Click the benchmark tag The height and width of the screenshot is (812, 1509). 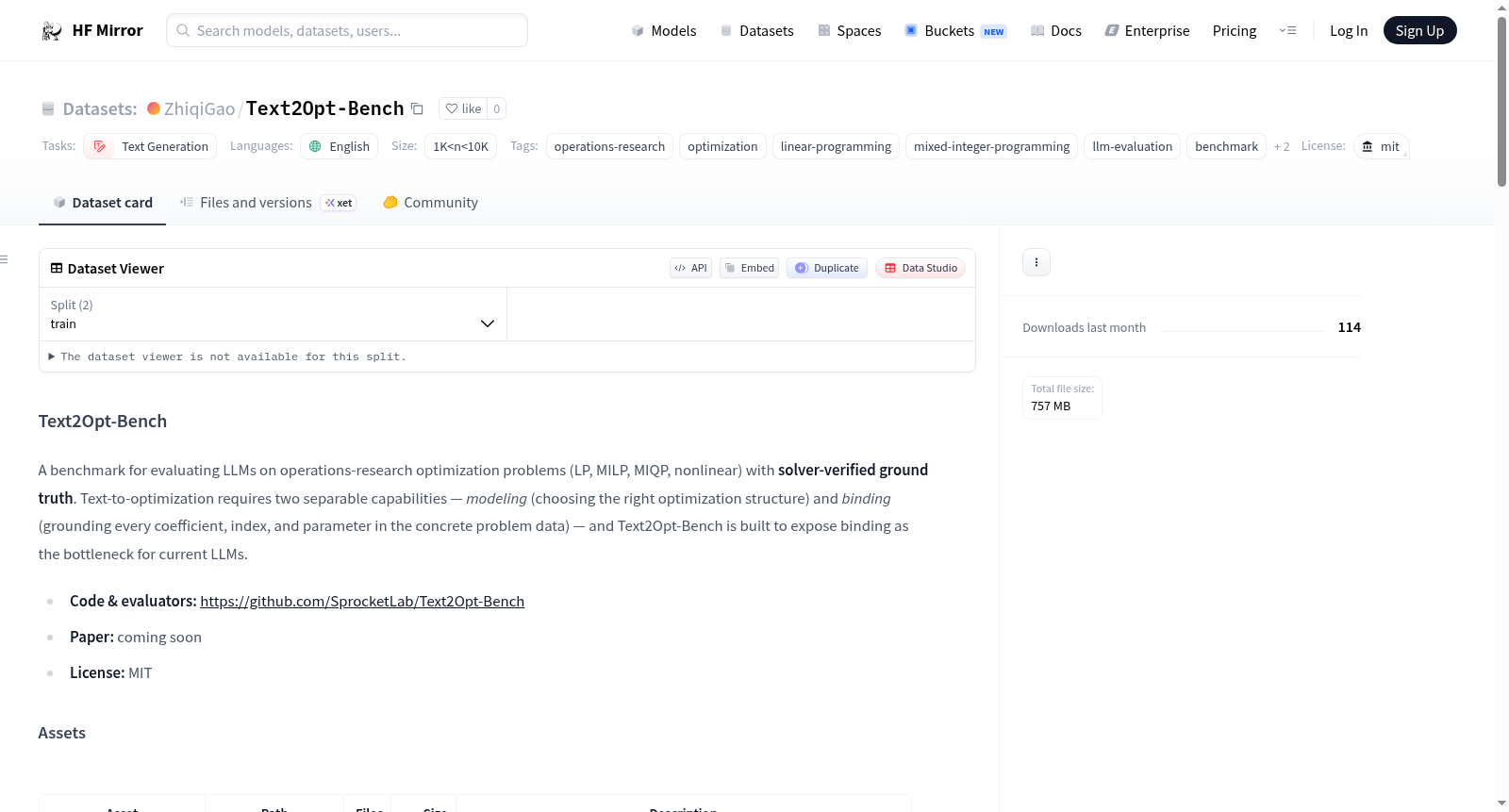point(1226,146)
